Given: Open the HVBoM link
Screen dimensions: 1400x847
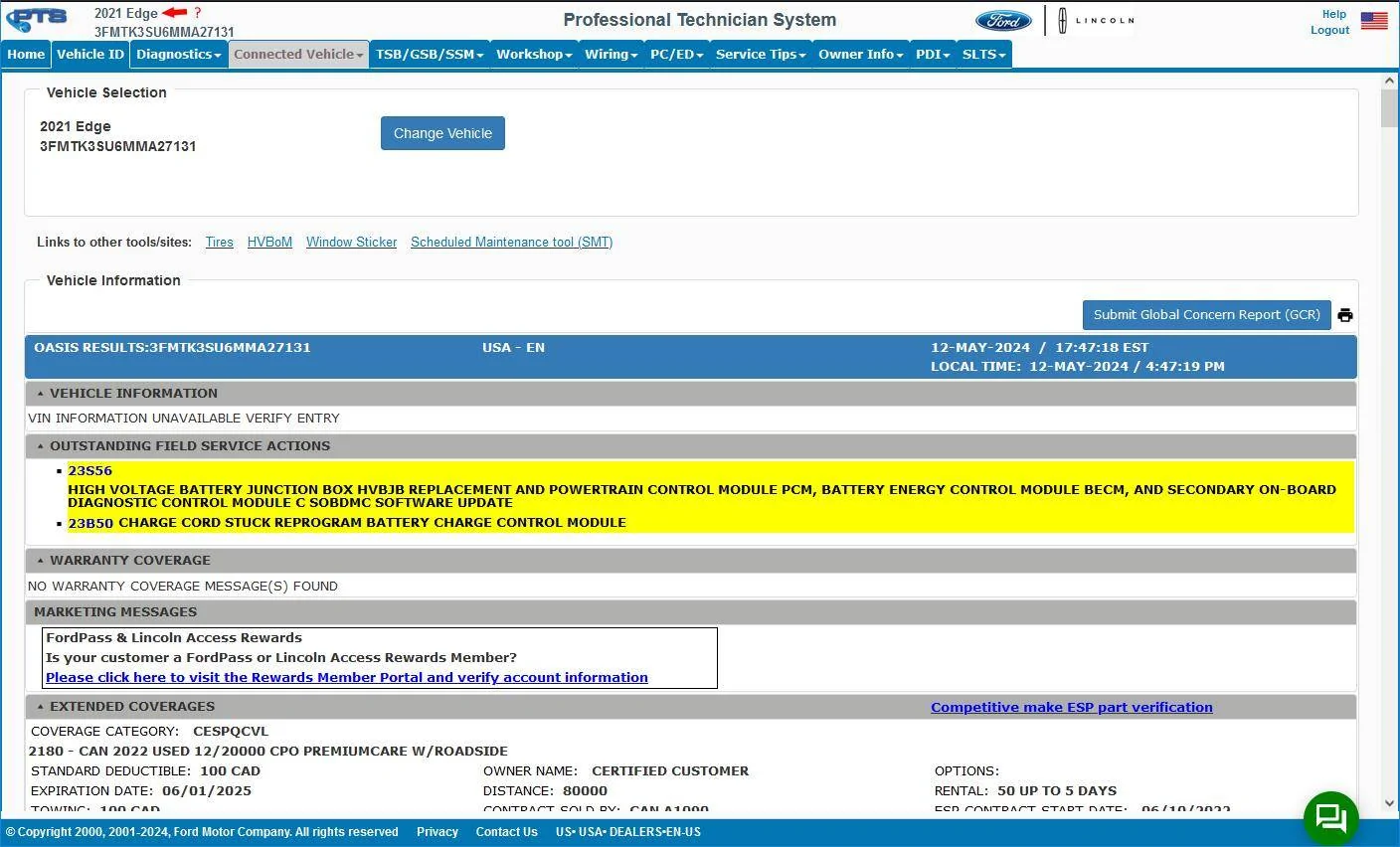Looking at the screenshot, I should click(269, 243).
